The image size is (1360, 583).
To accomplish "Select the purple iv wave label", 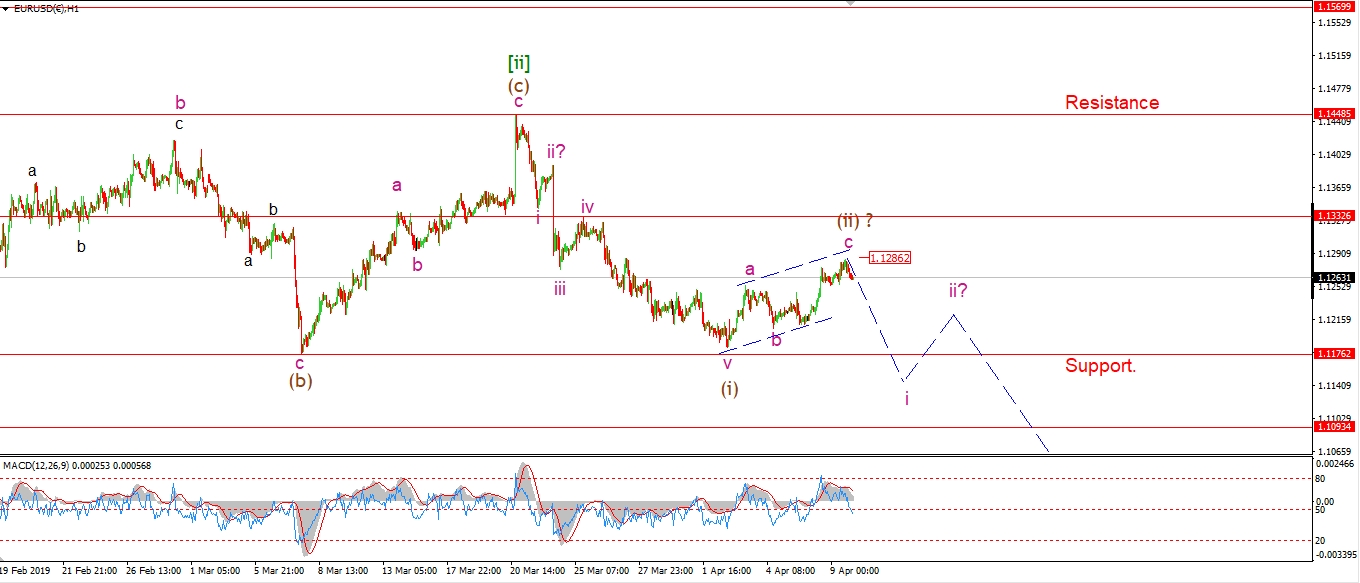I will 588,207.
